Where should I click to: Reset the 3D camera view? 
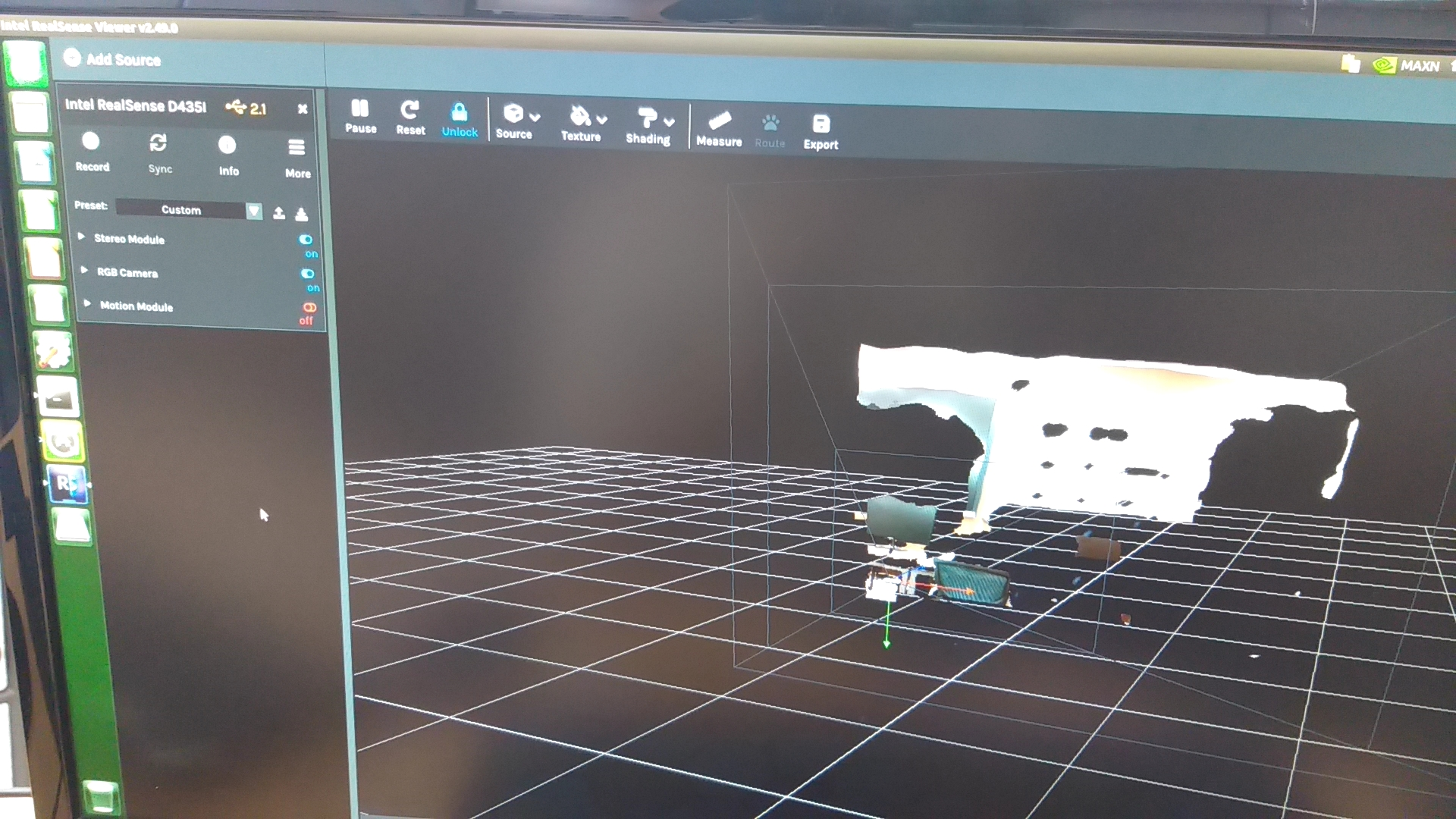pyautogui.click(x=410, y=118)
